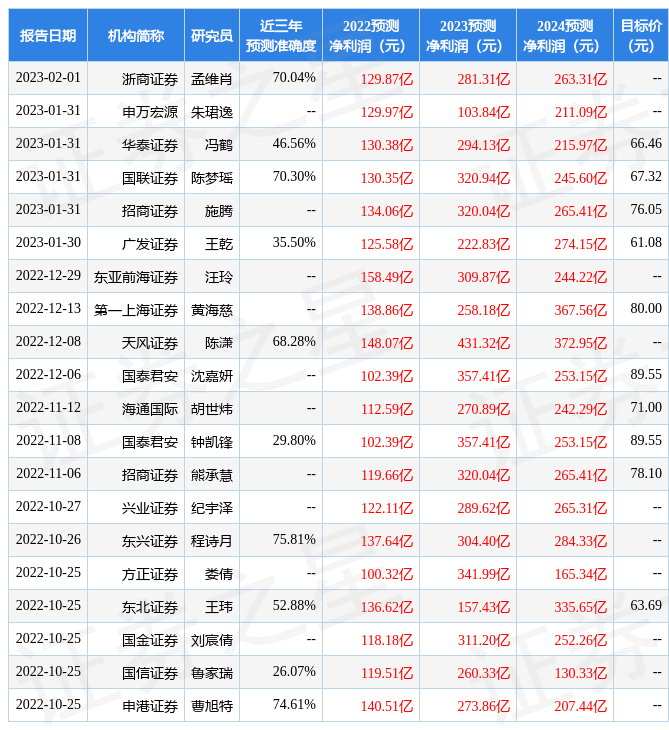Select the 2022-12-29 report date cell
Image resolution: width=669 pixels, height=730 pixels.
[48, 276]
